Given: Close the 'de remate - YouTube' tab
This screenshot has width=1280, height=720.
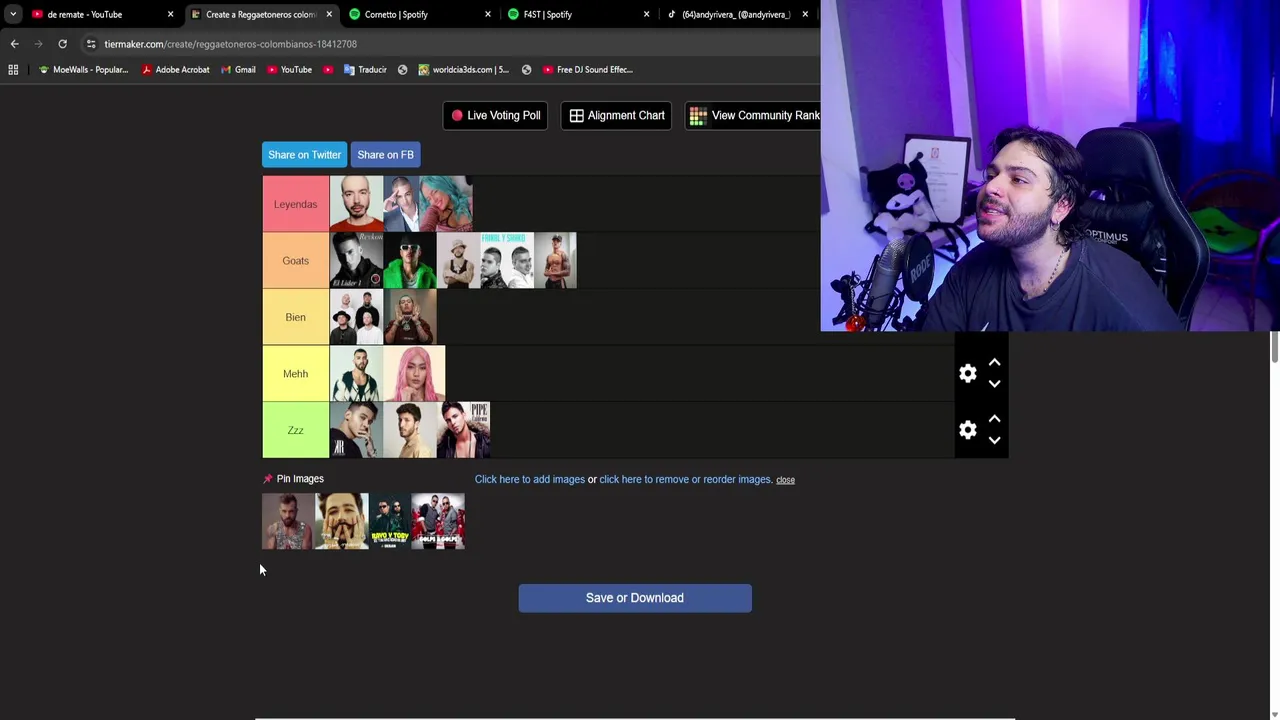Looking at the screenshot, I should (x=170, y=14).
